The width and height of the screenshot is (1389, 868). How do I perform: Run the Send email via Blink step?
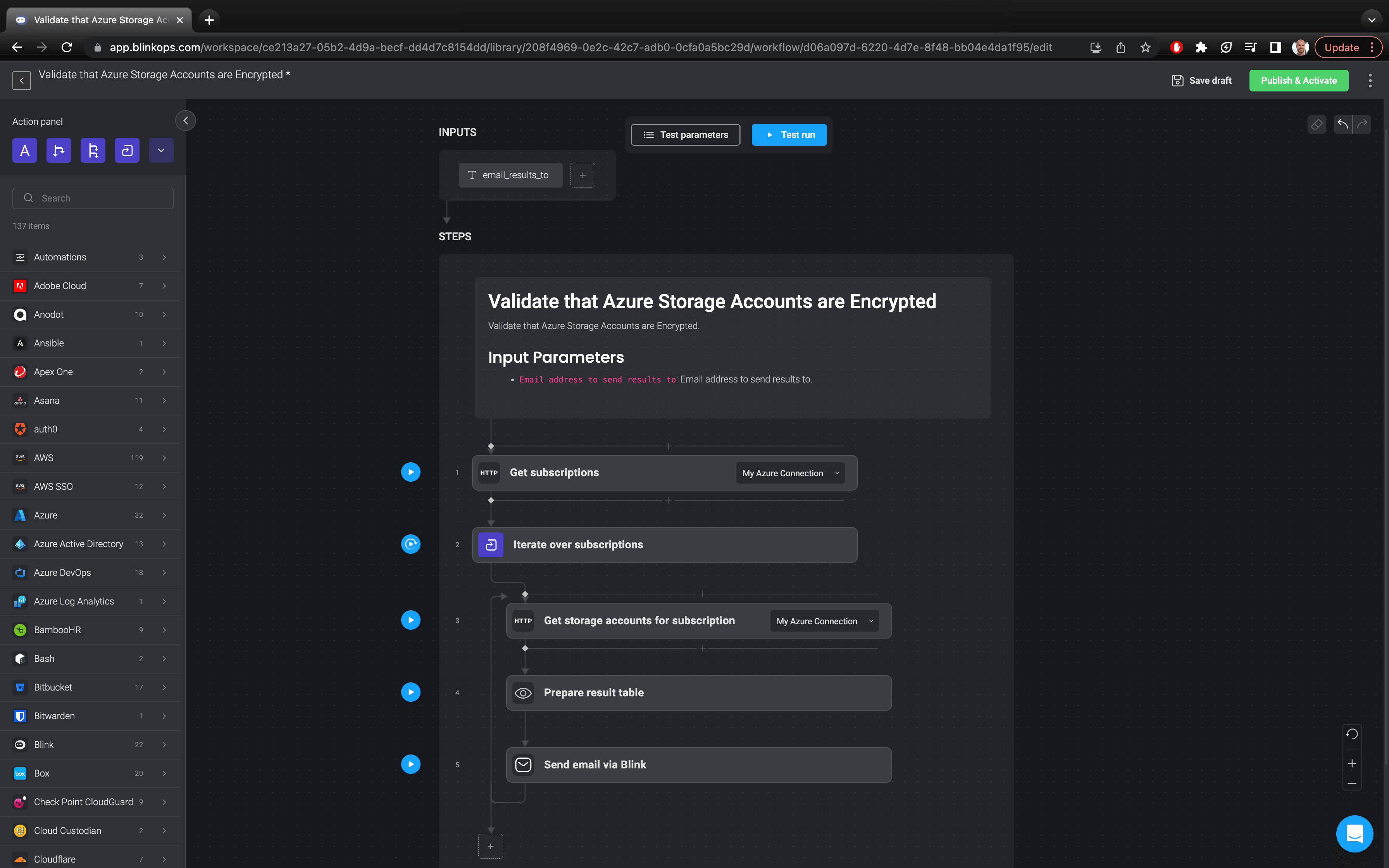(x=411, y=764)
